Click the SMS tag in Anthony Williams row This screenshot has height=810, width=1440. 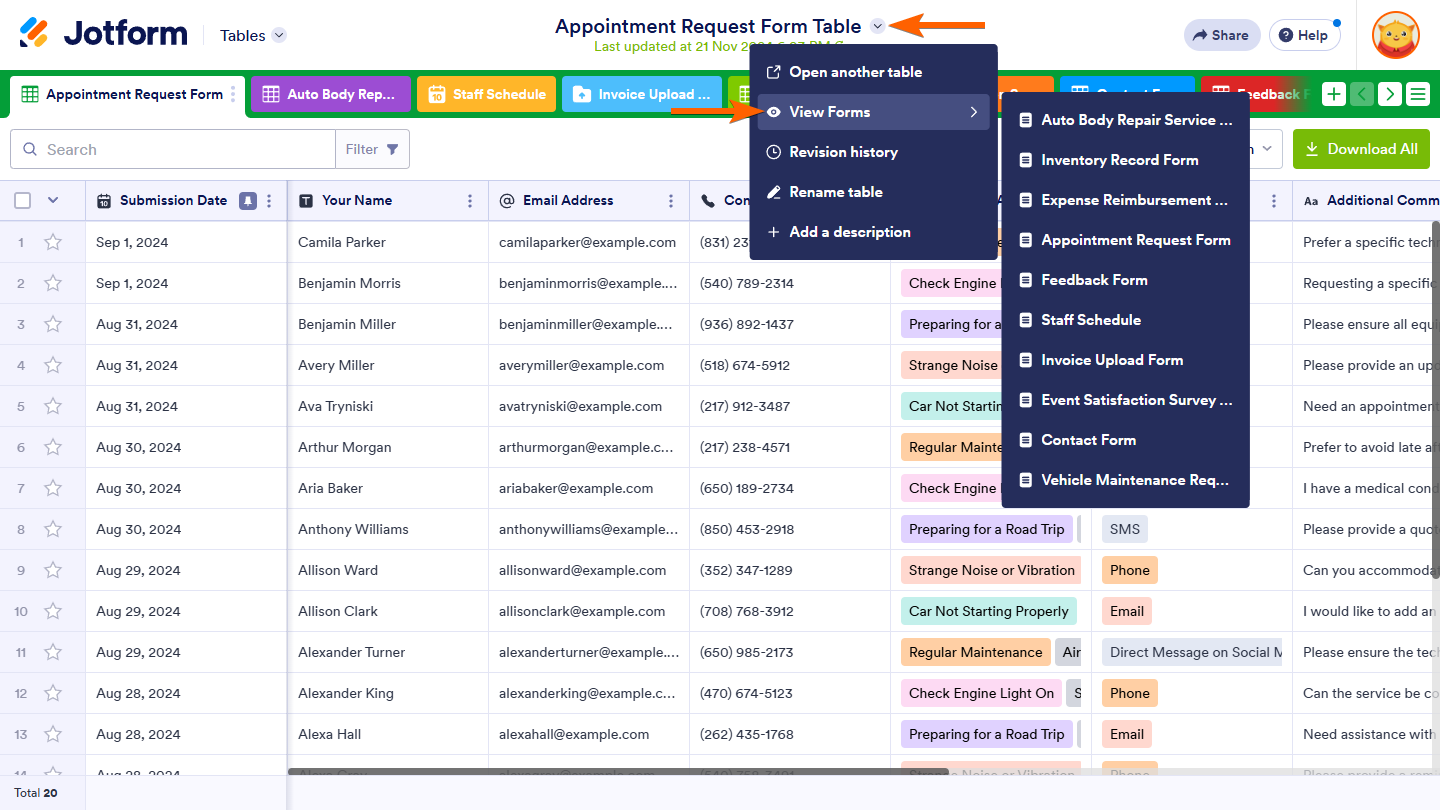[x=1125, y=529]
